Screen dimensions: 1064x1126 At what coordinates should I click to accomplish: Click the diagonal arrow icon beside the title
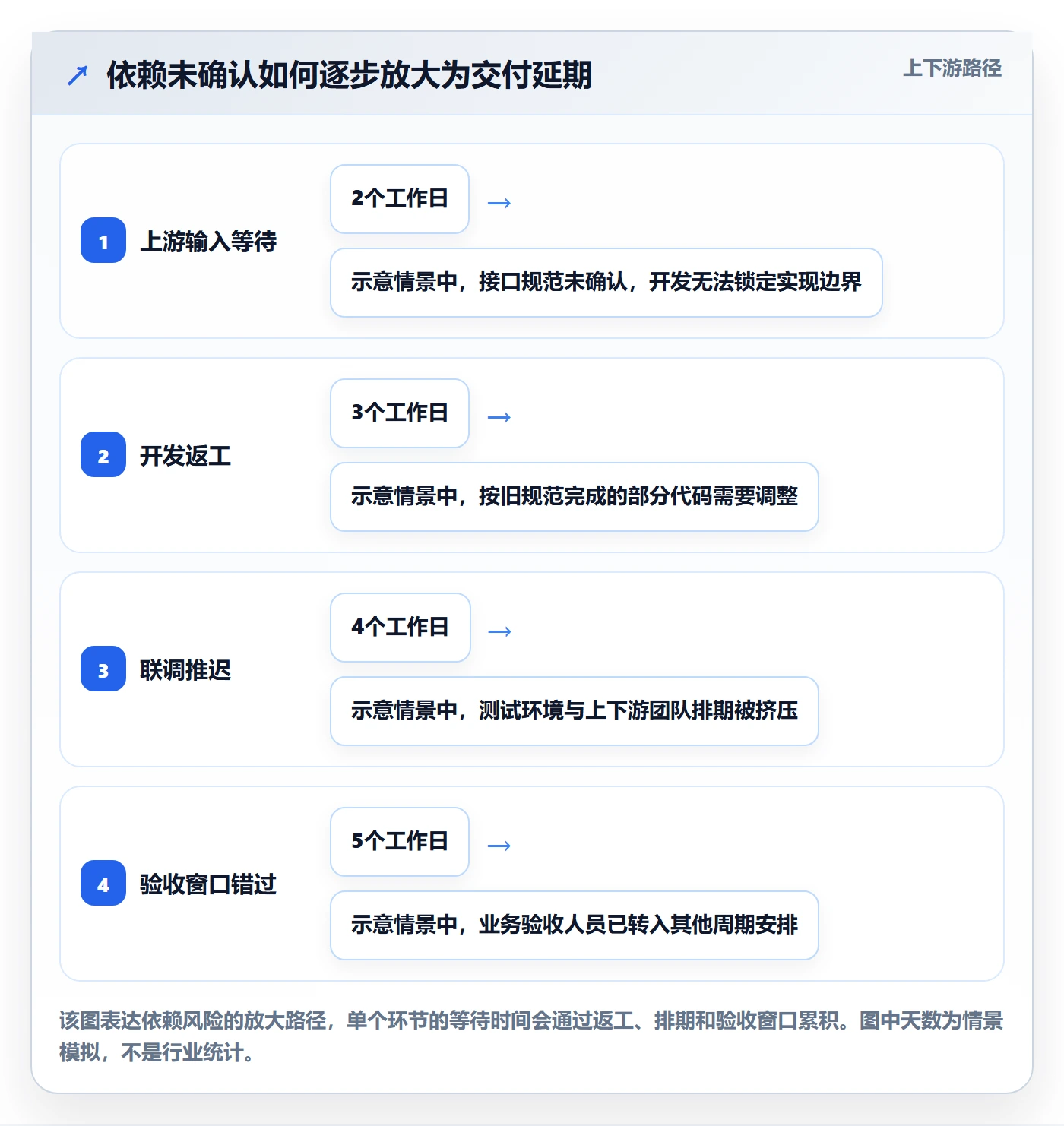click(78, 75)
